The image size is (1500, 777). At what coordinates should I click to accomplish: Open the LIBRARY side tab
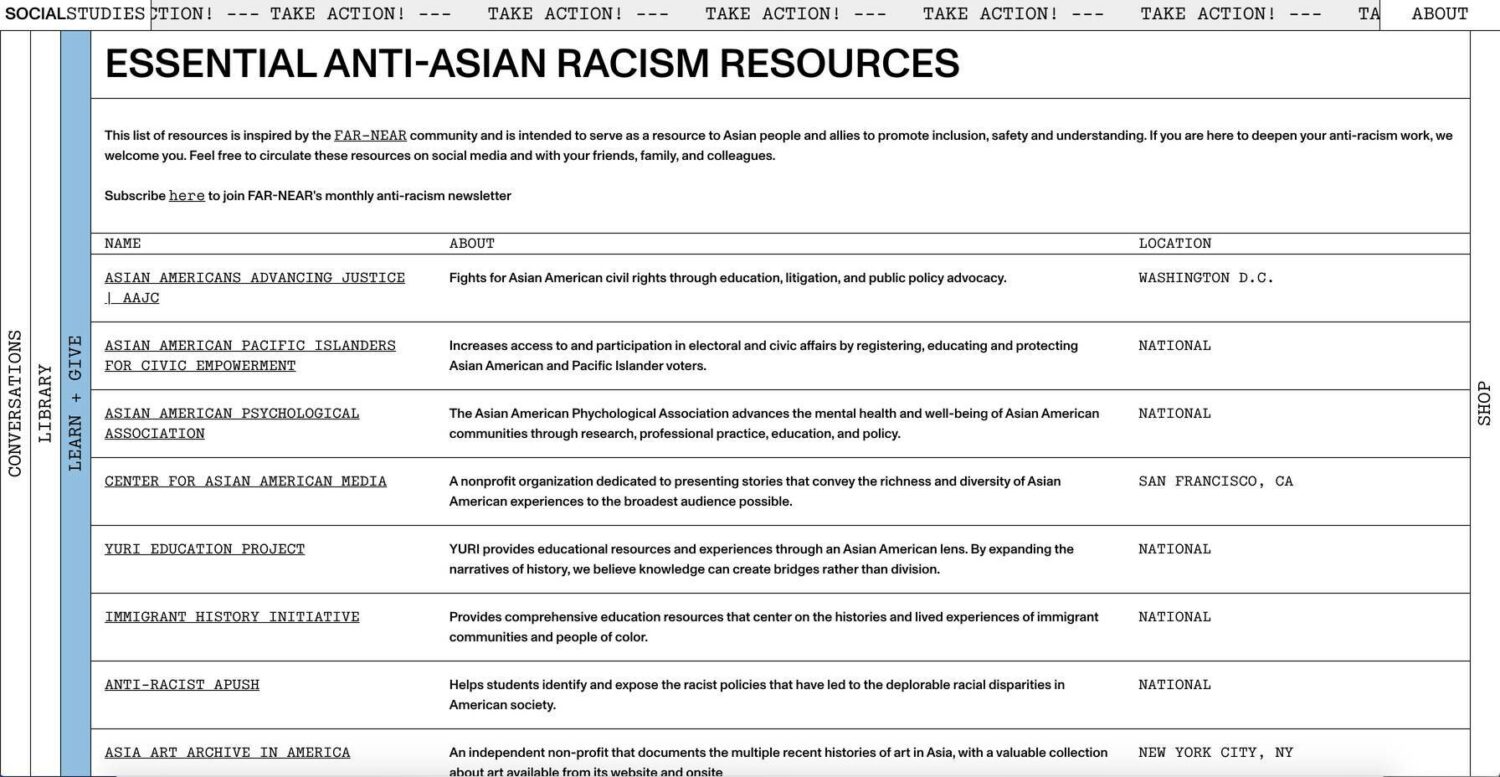coord(45,403)
